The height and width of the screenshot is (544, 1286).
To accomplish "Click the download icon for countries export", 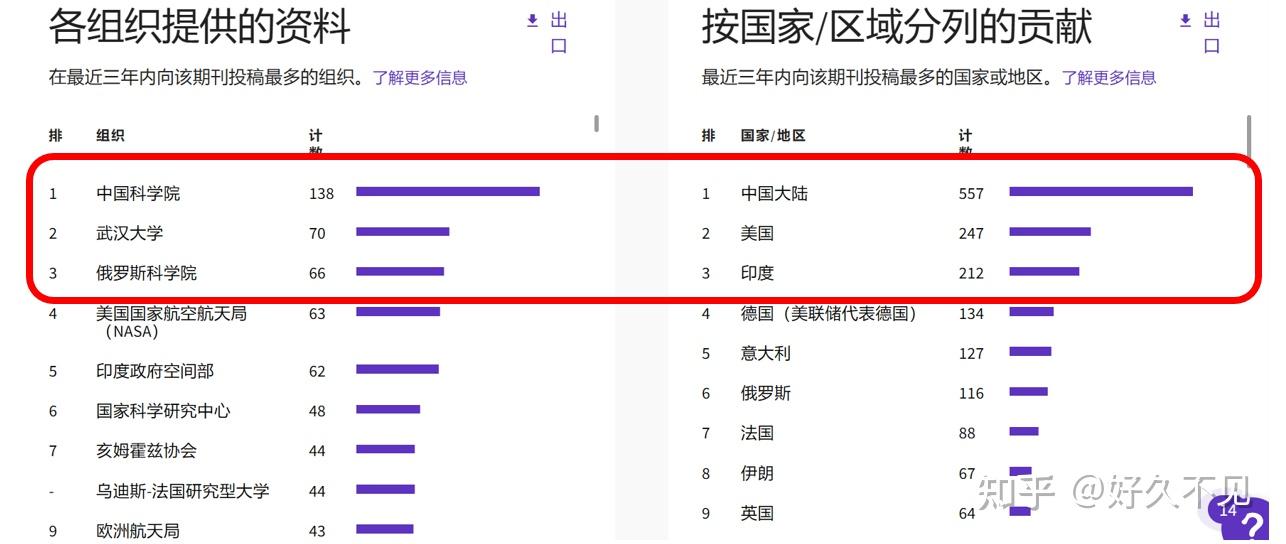I will (1186, 20).
